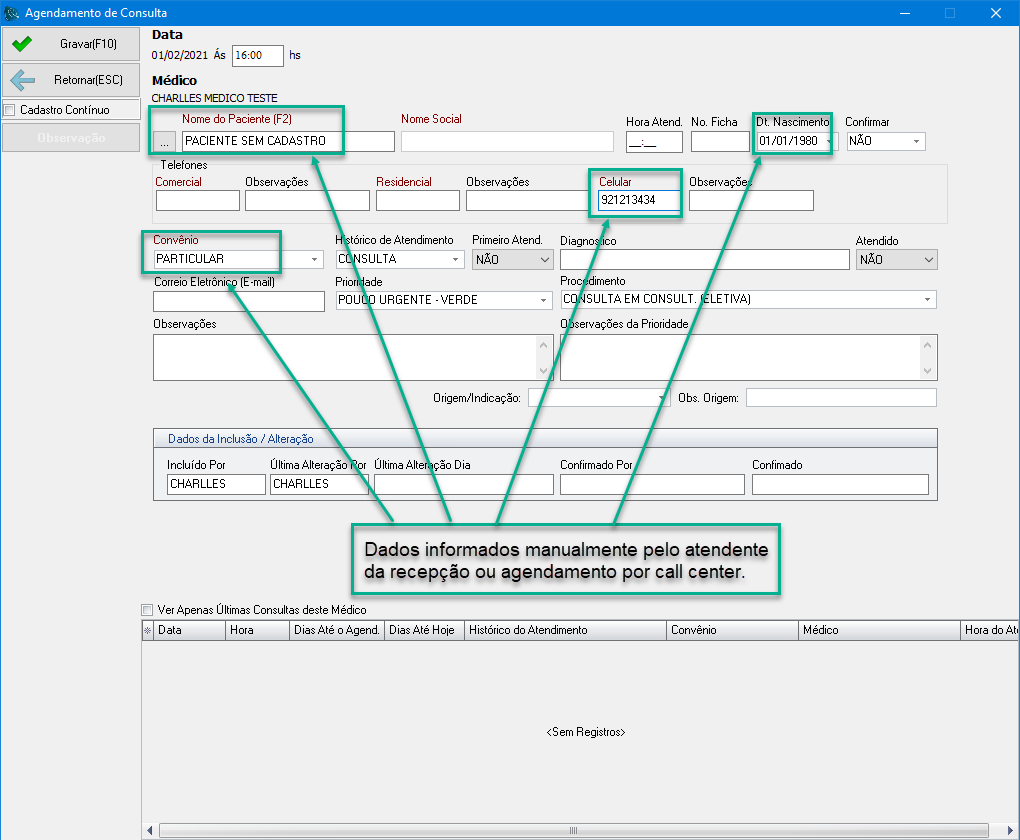This screenshot has width=1020, height=840.
Task: Click the Última Alteração Por field
Action: coord(319,484)
